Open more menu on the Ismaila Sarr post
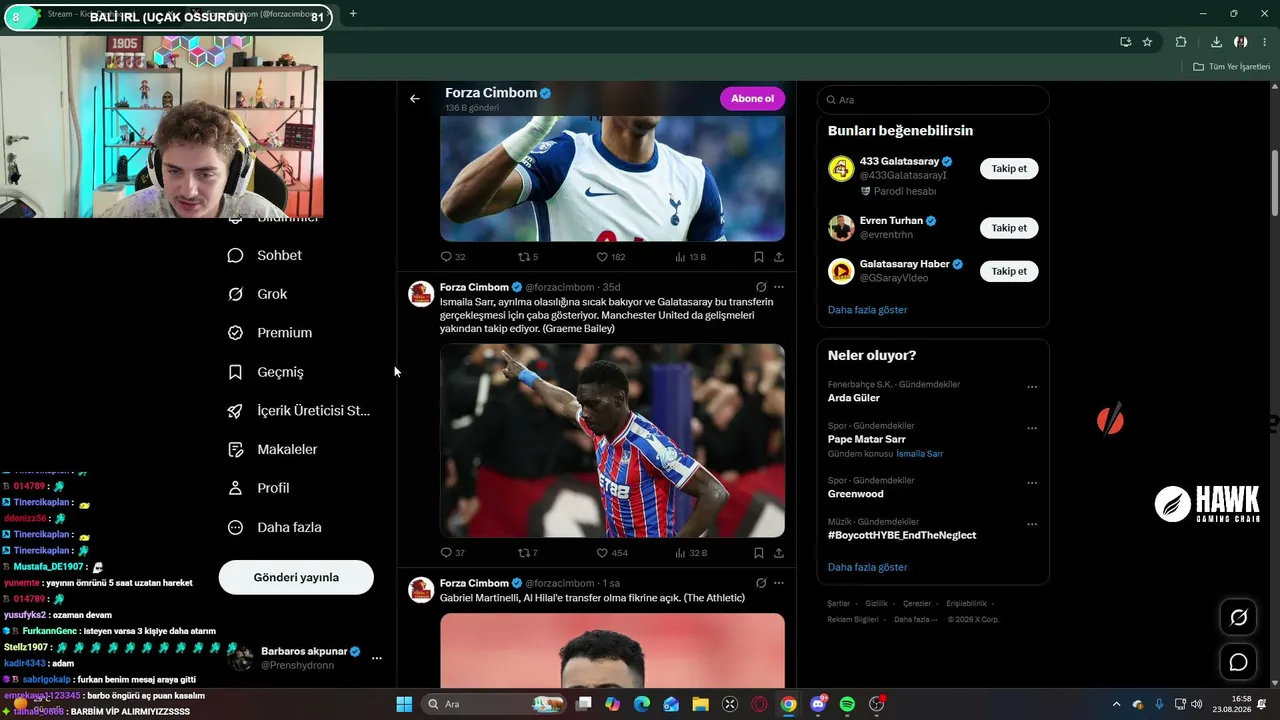Viewport: 1280px width, 720px height. click(x=779, y=287)
